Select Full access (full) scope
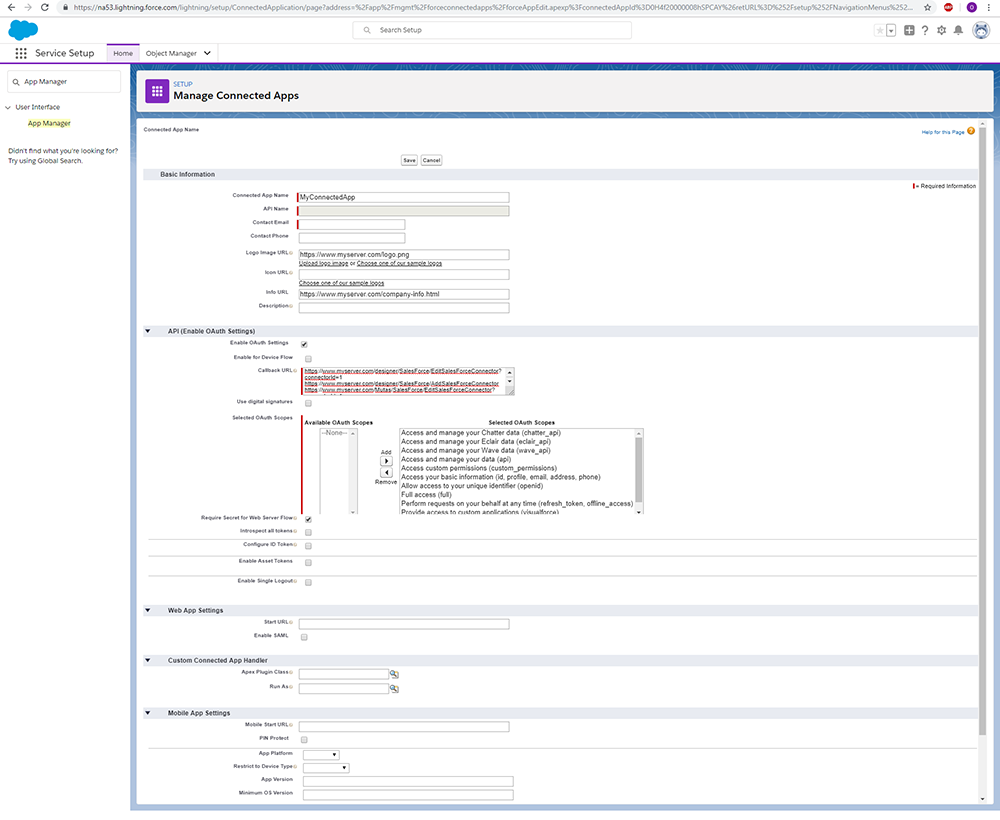Viewport: 1000px width, 820px height. pos(426,495)
